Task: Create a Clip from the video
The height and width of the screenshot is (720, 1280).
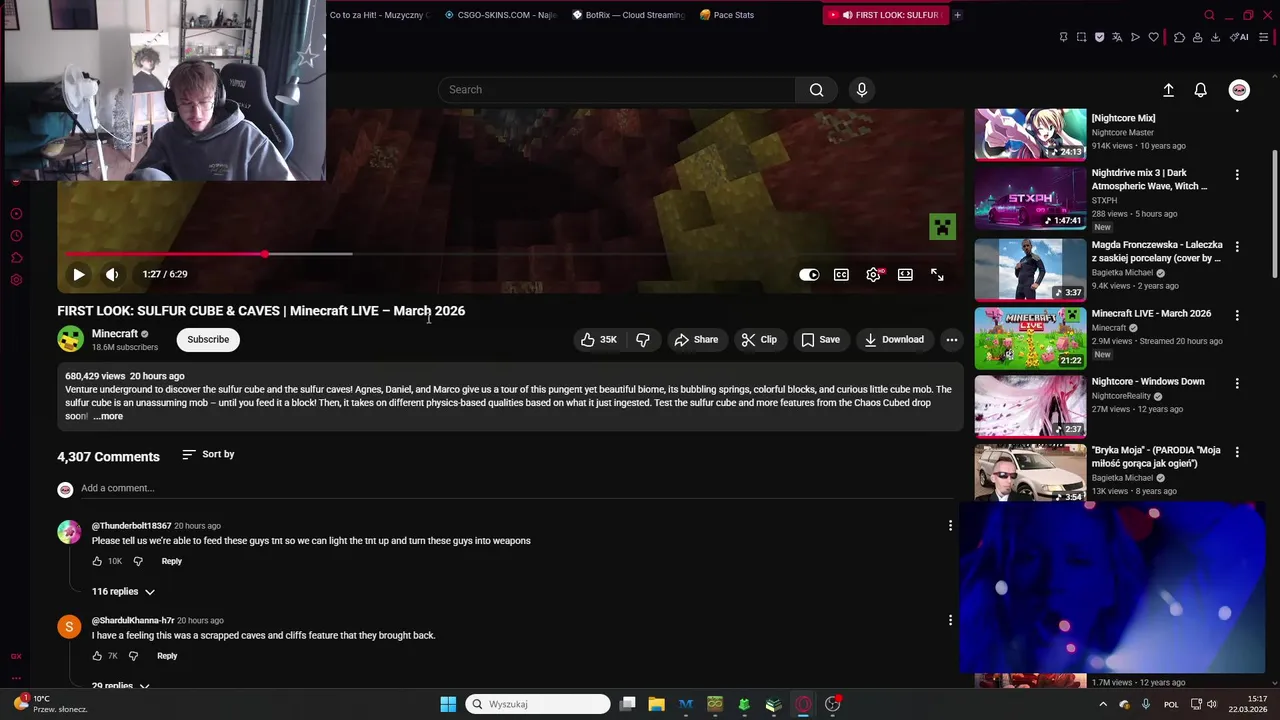Action: coord(759,340)
